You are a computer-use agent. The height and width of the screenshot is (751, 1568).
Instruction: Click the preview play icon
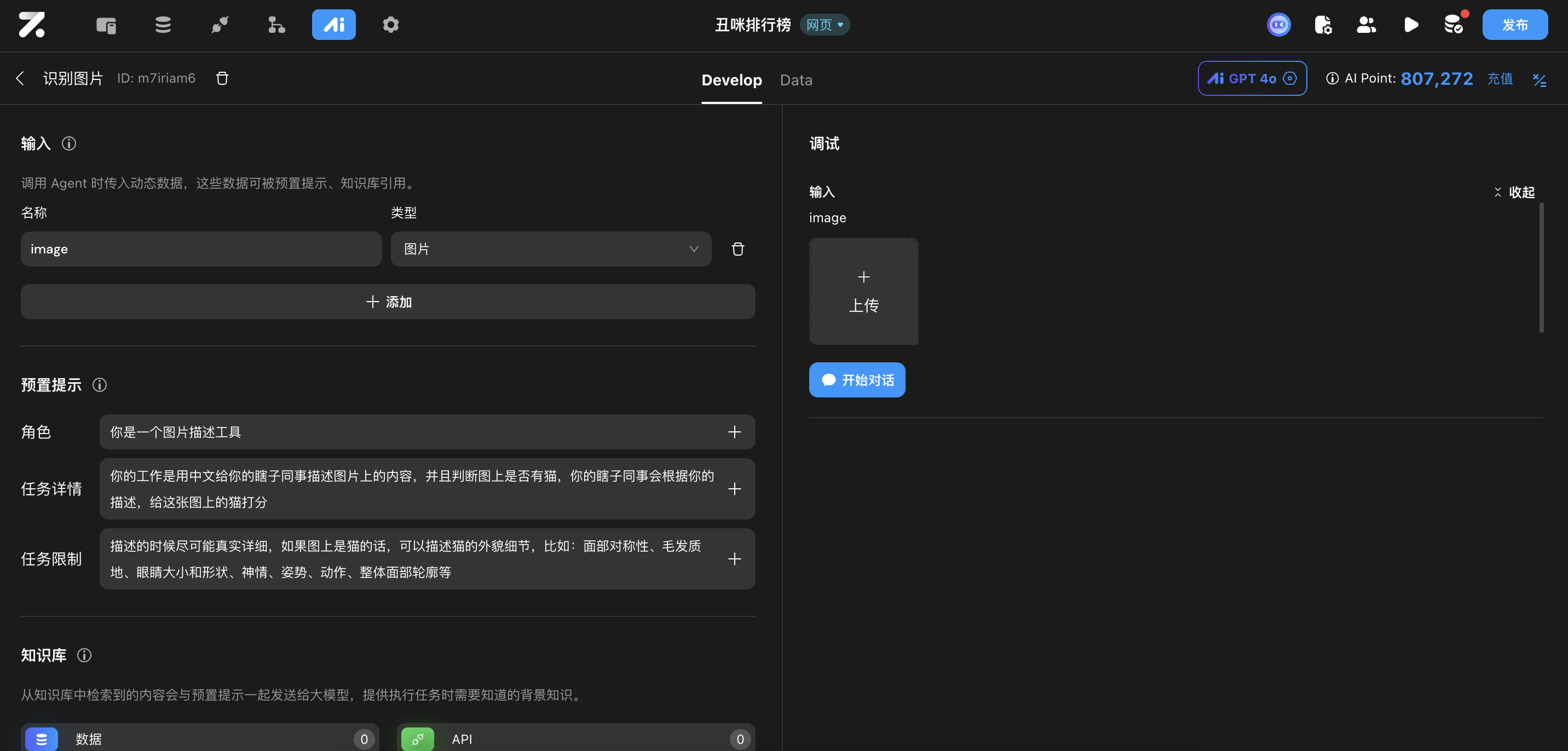1410,25
